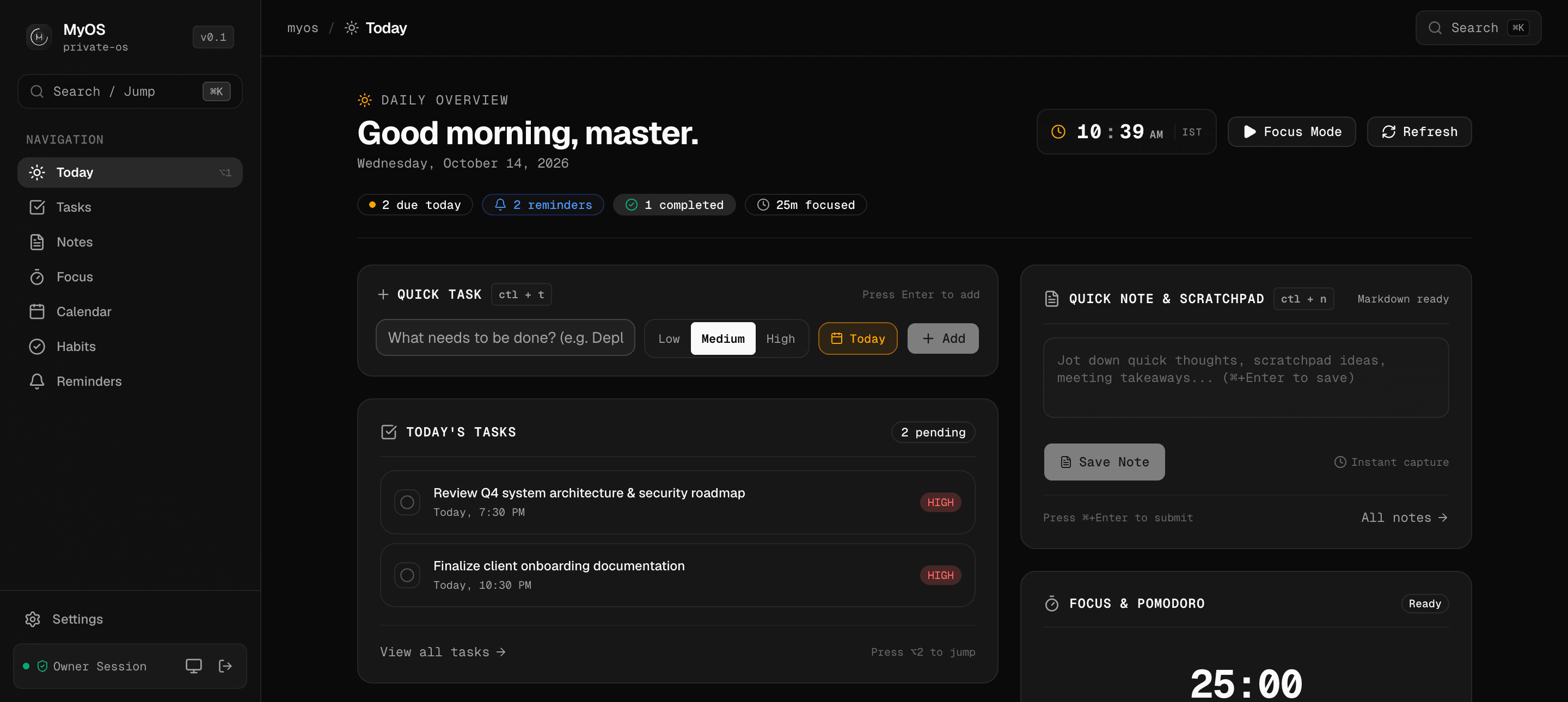This screenshot has height=702, width=1568.
Task: Click the 2 due today pill
Action: coord(415,205)
